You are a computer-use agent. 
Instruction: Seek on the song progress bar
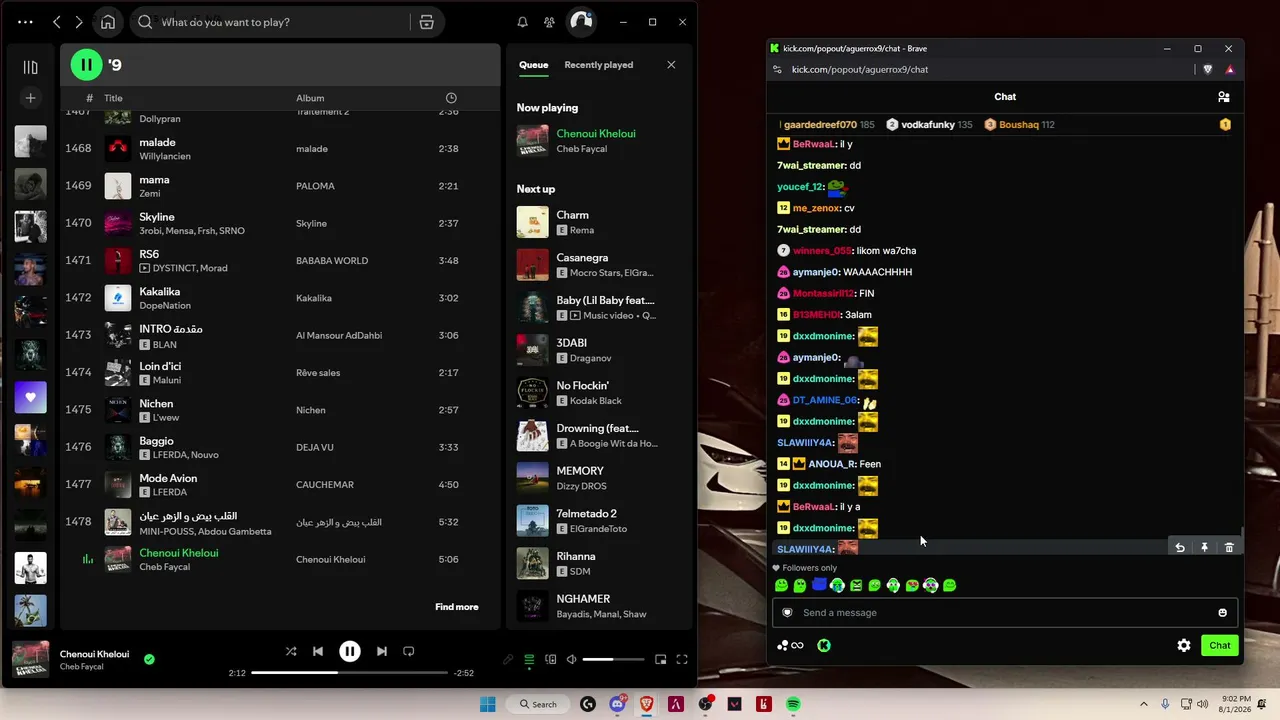pos(349,673)
